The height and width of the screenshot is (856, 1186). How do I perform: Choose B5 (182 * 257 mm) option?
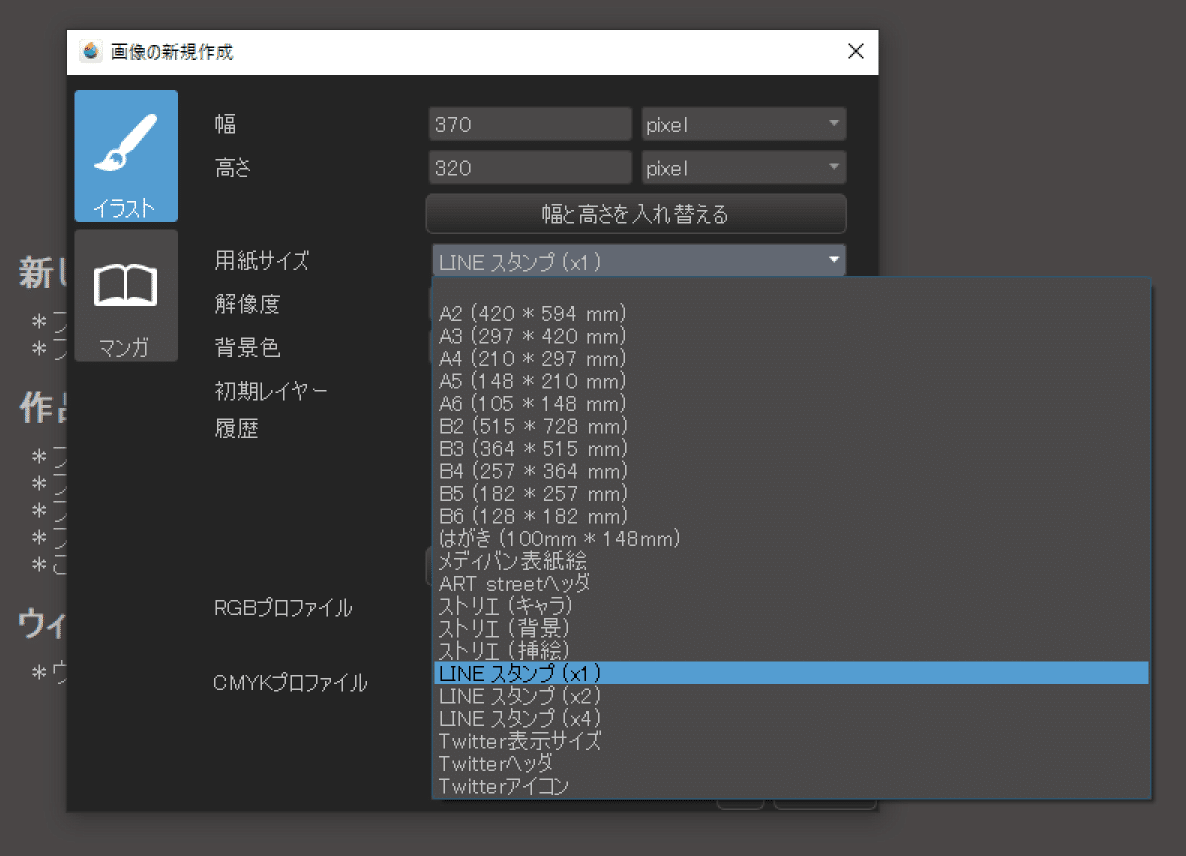tap(791, 494)
